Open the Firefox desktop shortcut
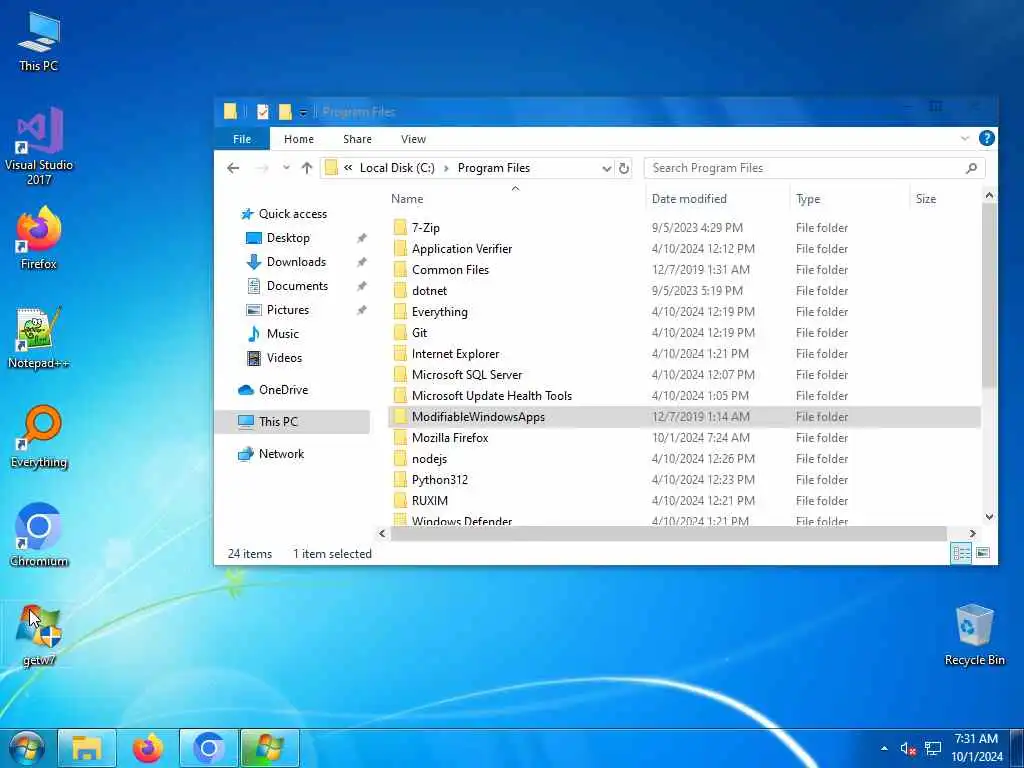This screenshot has width=1024, height=768. 39,237
